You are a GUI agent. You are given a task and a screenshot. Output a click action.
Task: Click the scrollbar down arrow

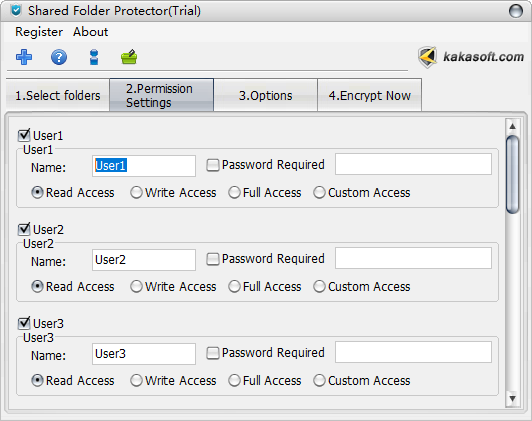point(512,398)
